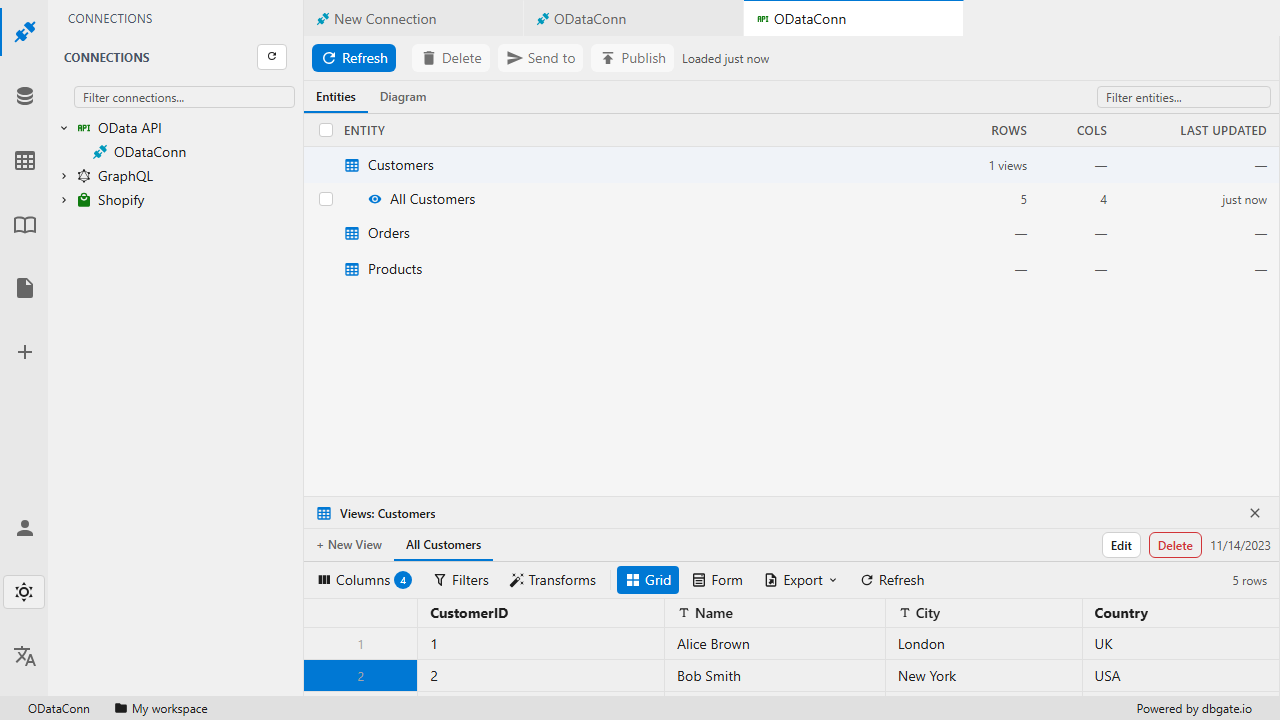The width and height of the screenshot is (1280, 720).
Task: Switch to the middle ODataConn tab
Action: [x=633, y=19]
